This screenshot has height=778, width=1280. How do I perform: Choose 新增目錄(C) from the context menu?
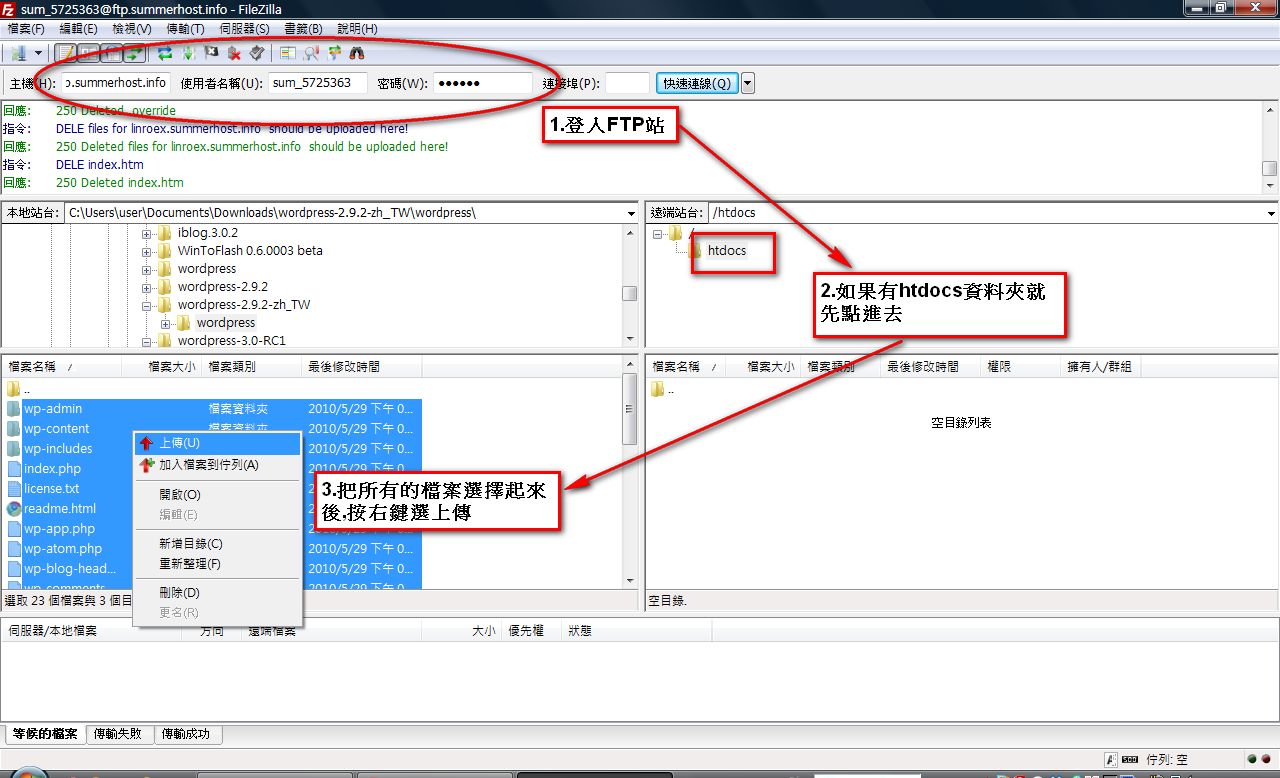(217, 544)
